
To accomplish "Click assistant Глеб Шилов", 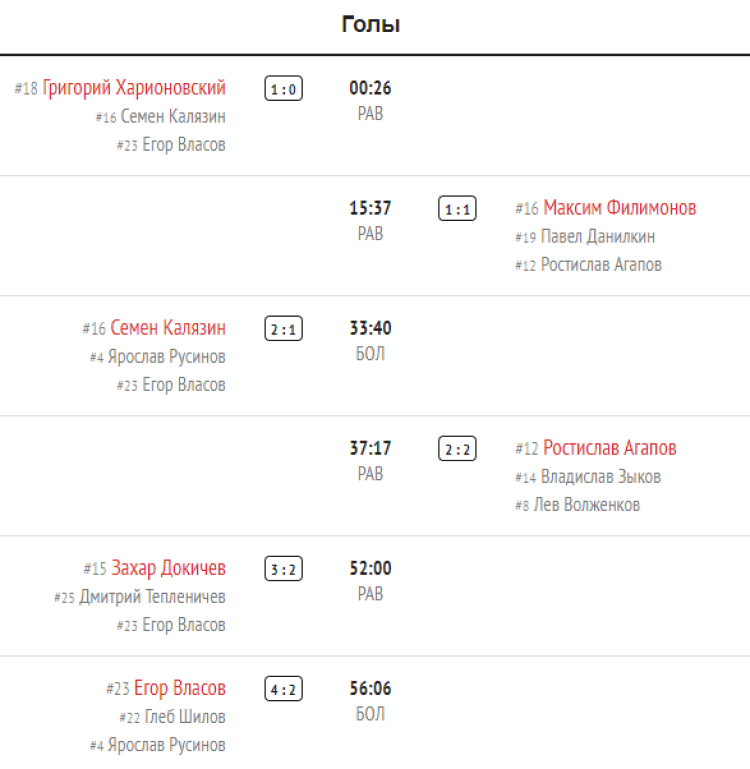I will pyautogui.click(x=185, y=717).
